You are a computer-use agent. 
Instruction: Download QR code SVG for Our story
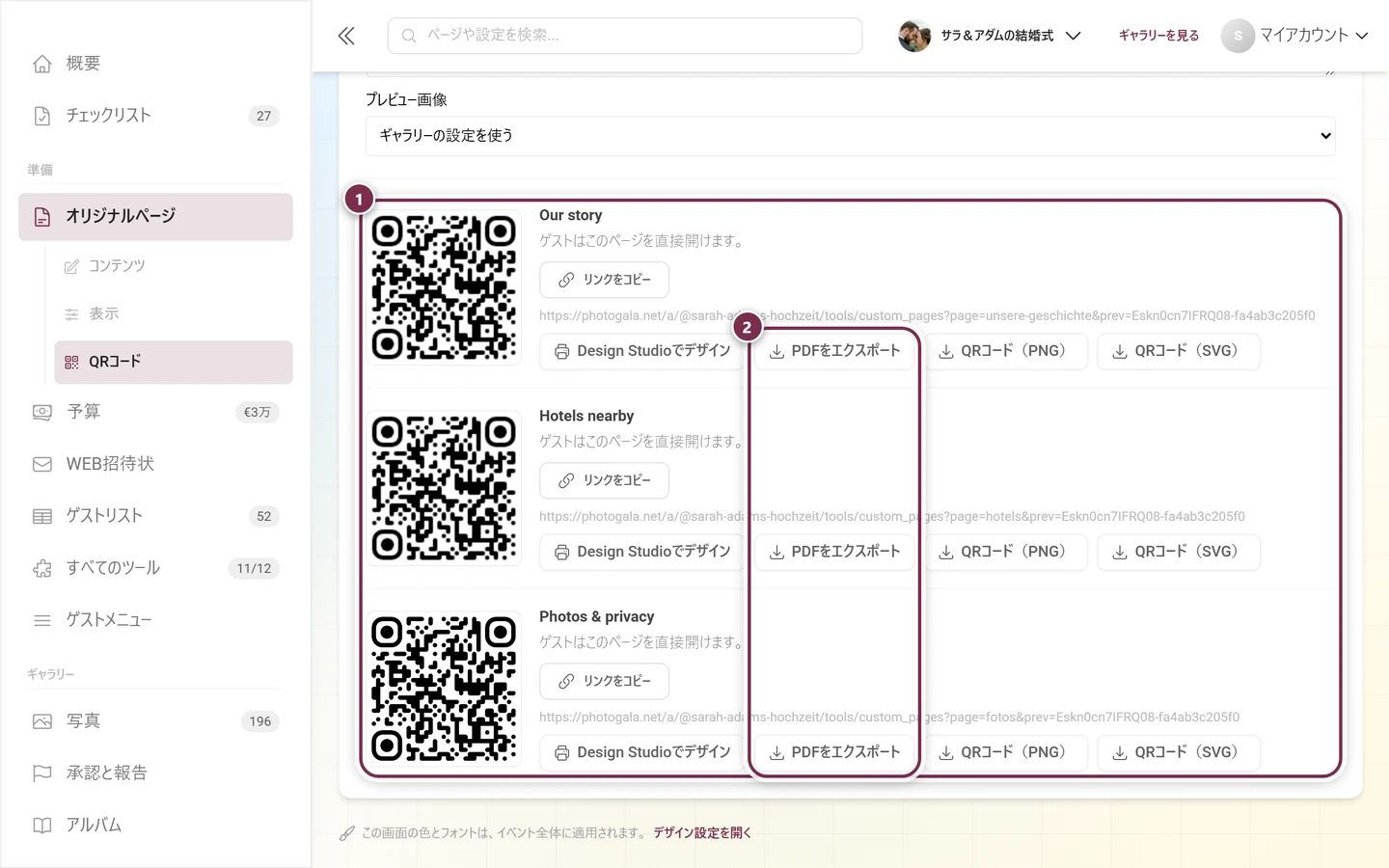1178,351
